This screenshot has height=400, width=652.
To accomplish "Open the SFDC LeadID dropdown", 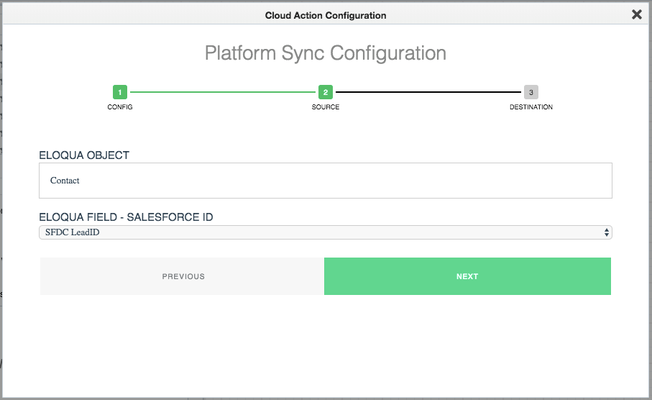I will (326, 232).
